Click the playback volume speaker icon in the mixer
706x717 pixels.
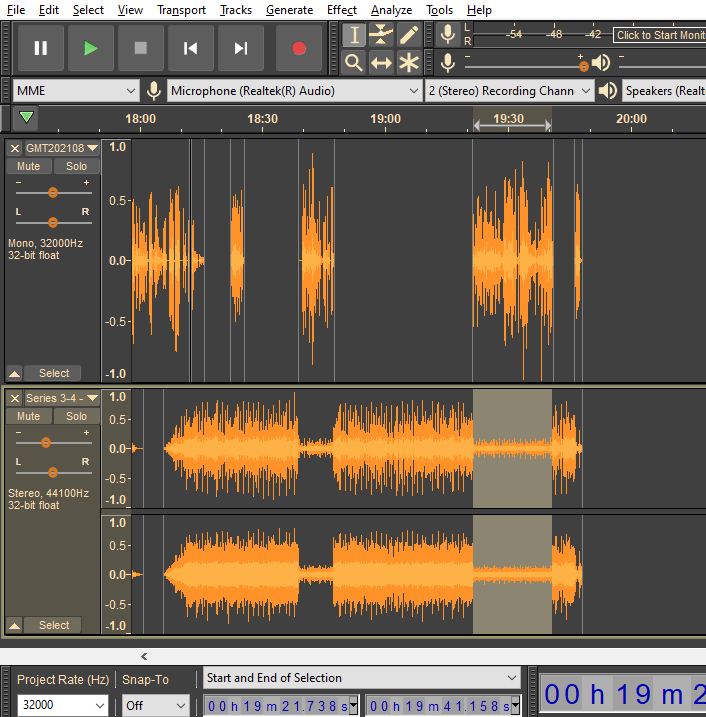point(601,63)
